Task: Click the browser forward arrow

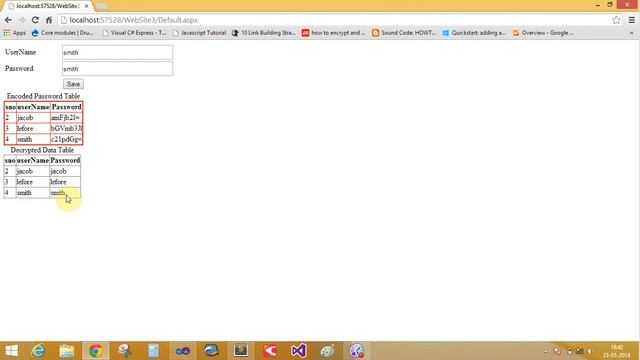Action: tap(22, 20)
